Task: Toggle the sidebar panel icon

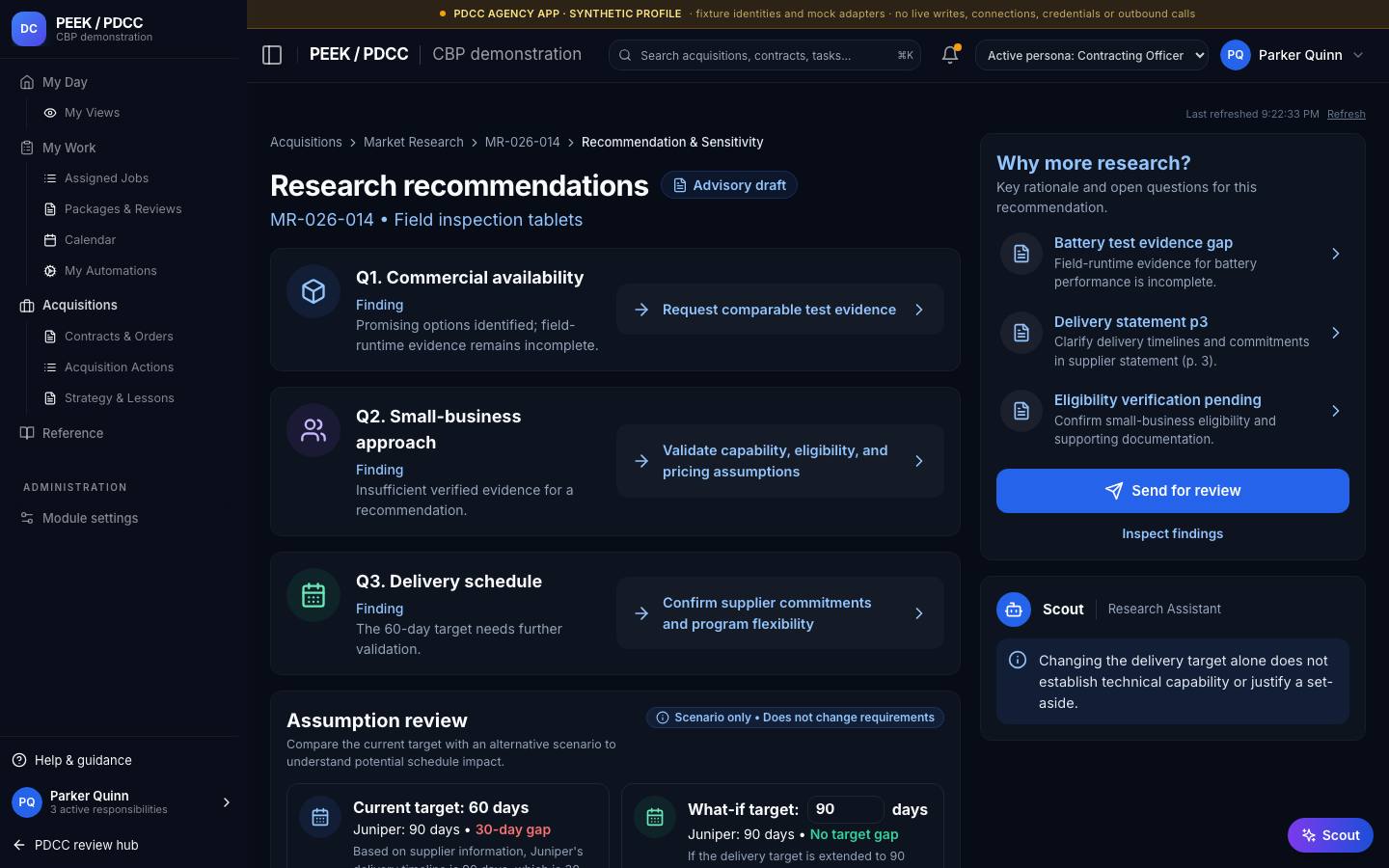Action: 272,55
